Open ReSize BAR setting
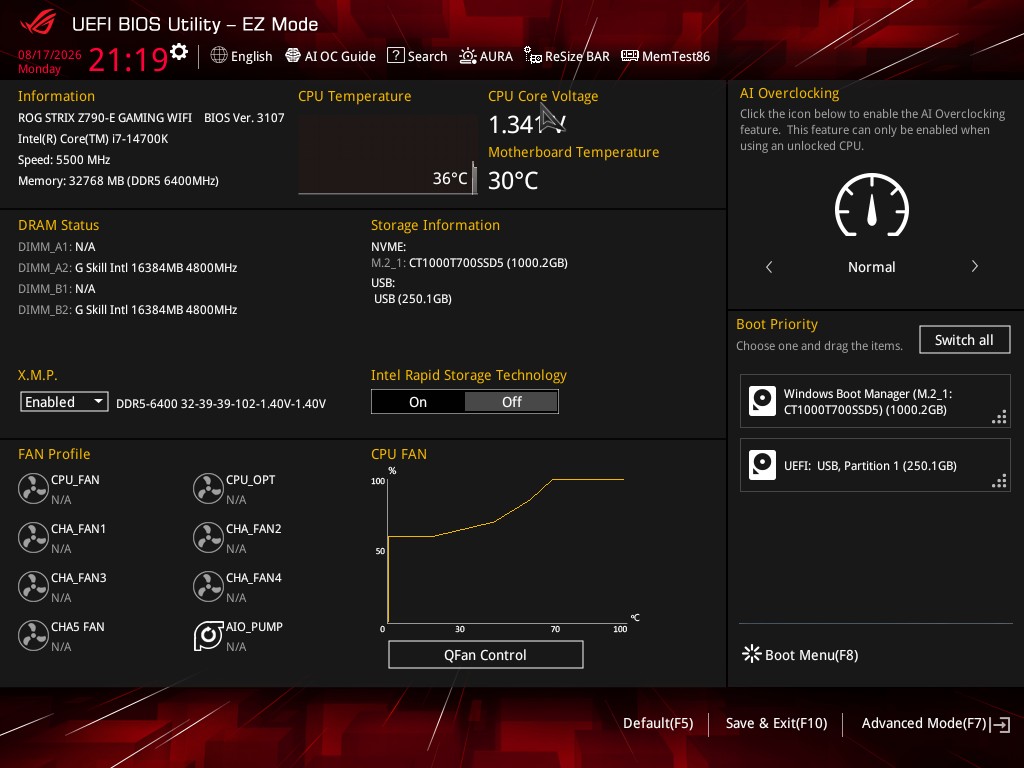 coord(567,56)
